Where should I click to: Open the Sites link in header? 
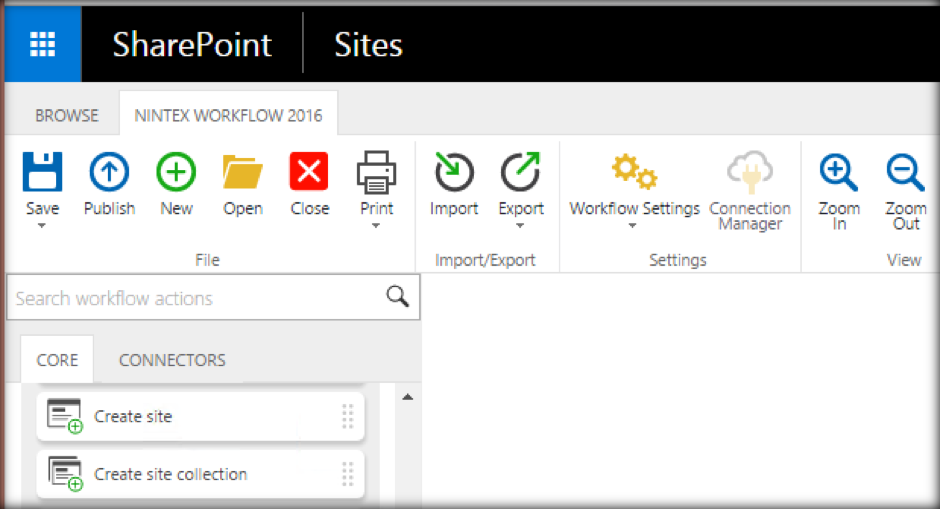[368, 45]
